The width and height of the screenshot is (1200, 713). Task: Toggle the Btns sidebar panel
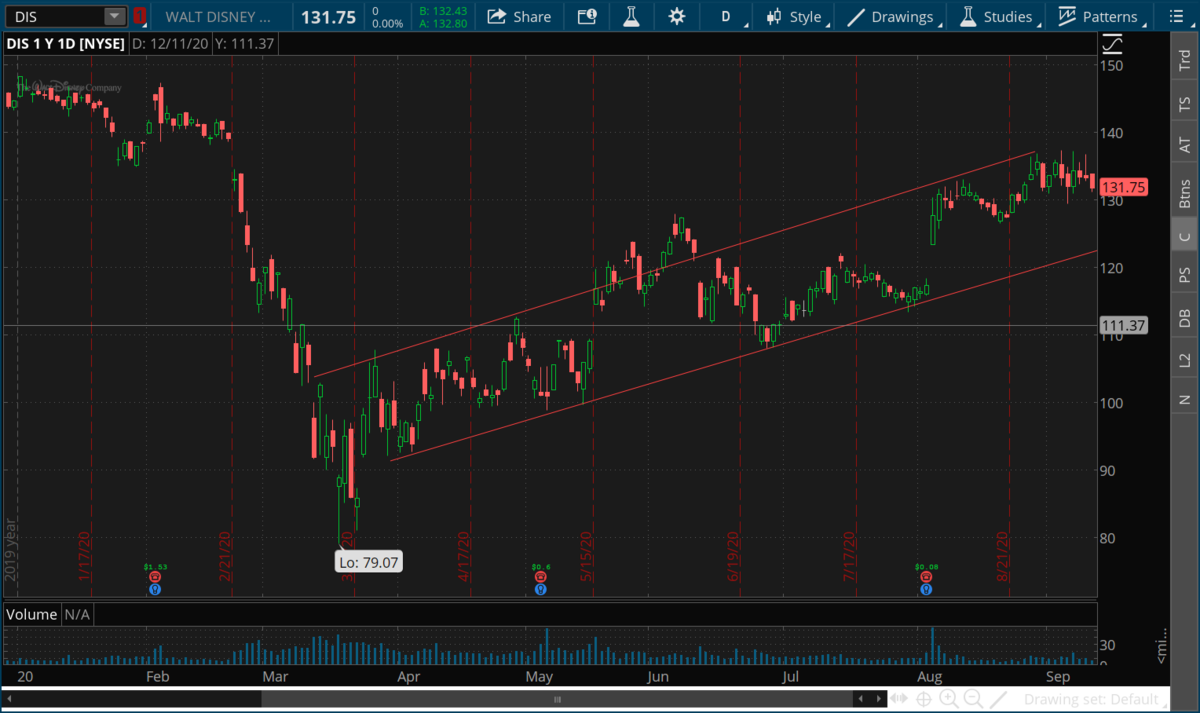(x=1185, y=192)
